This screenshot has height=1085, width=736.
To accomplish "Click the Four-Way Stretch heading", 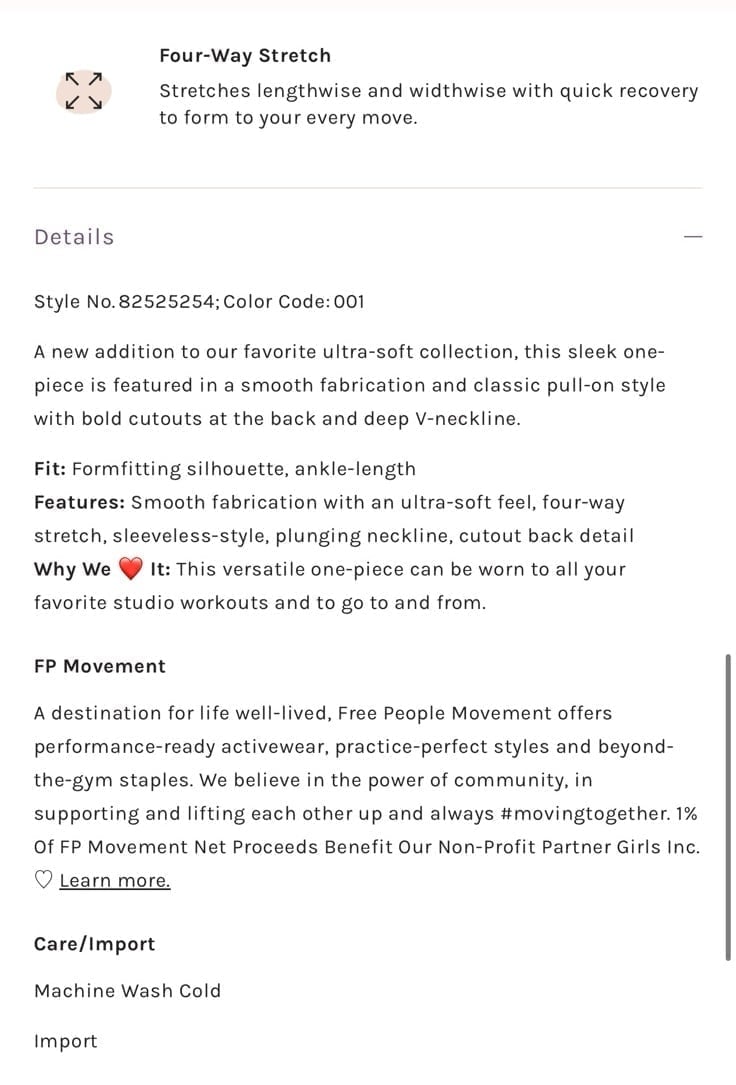I will (x=245, y=55).
